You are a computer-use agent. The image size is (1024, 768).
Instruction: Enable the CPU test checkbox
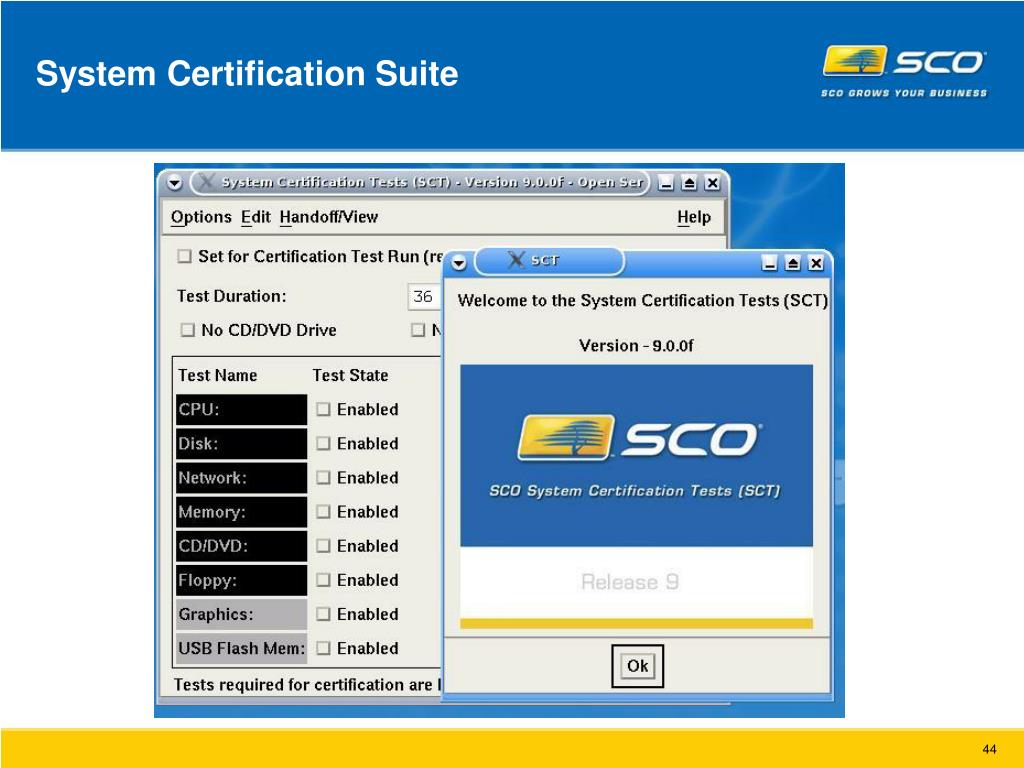(x=323, y=409)
